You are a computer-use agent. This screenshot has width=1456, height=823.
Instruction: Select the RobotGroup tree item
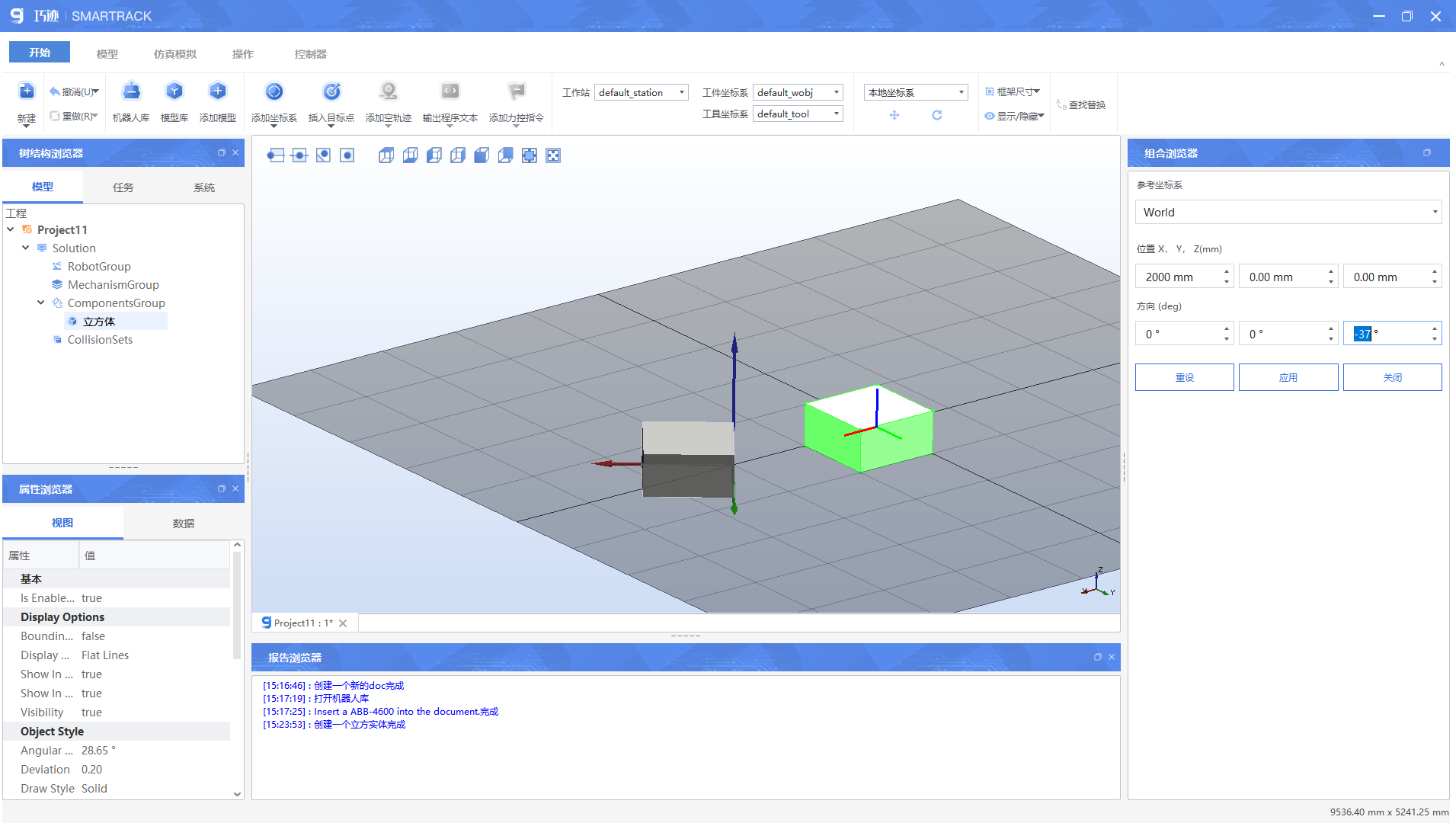[99, 266]
